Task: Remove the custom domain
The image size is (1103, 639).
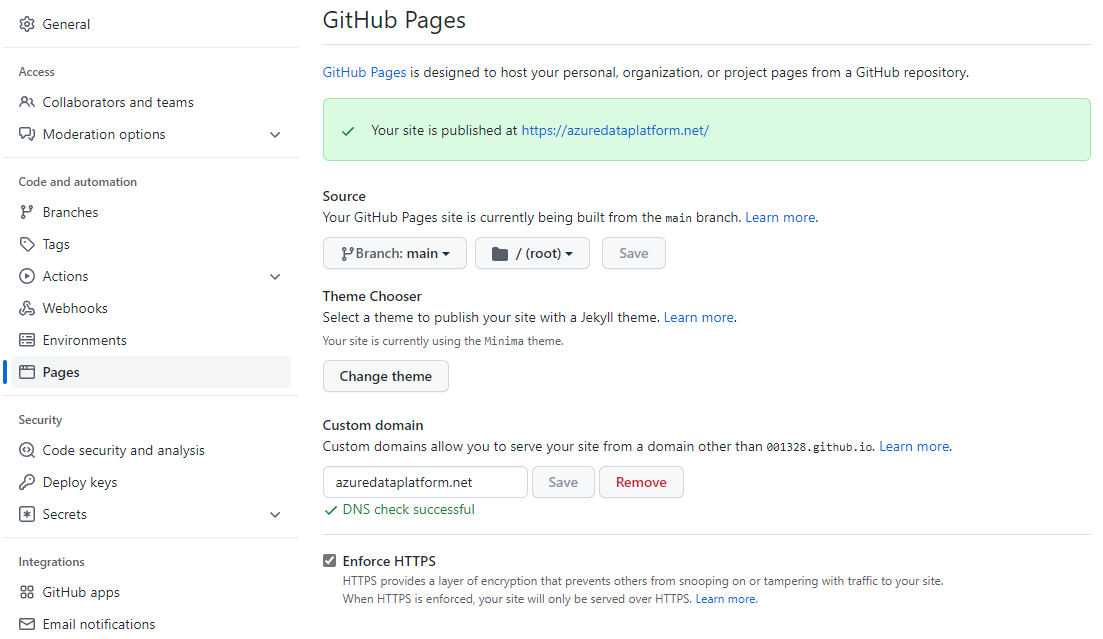Action: point(640,482)
